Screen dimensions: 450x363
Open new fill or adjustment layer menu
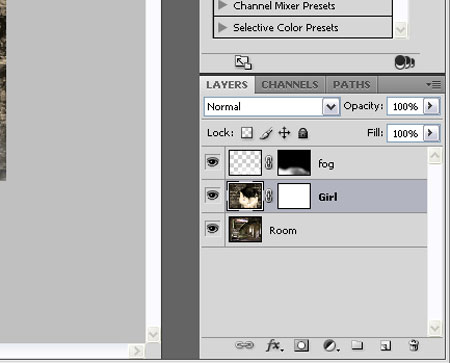point(331,346)
